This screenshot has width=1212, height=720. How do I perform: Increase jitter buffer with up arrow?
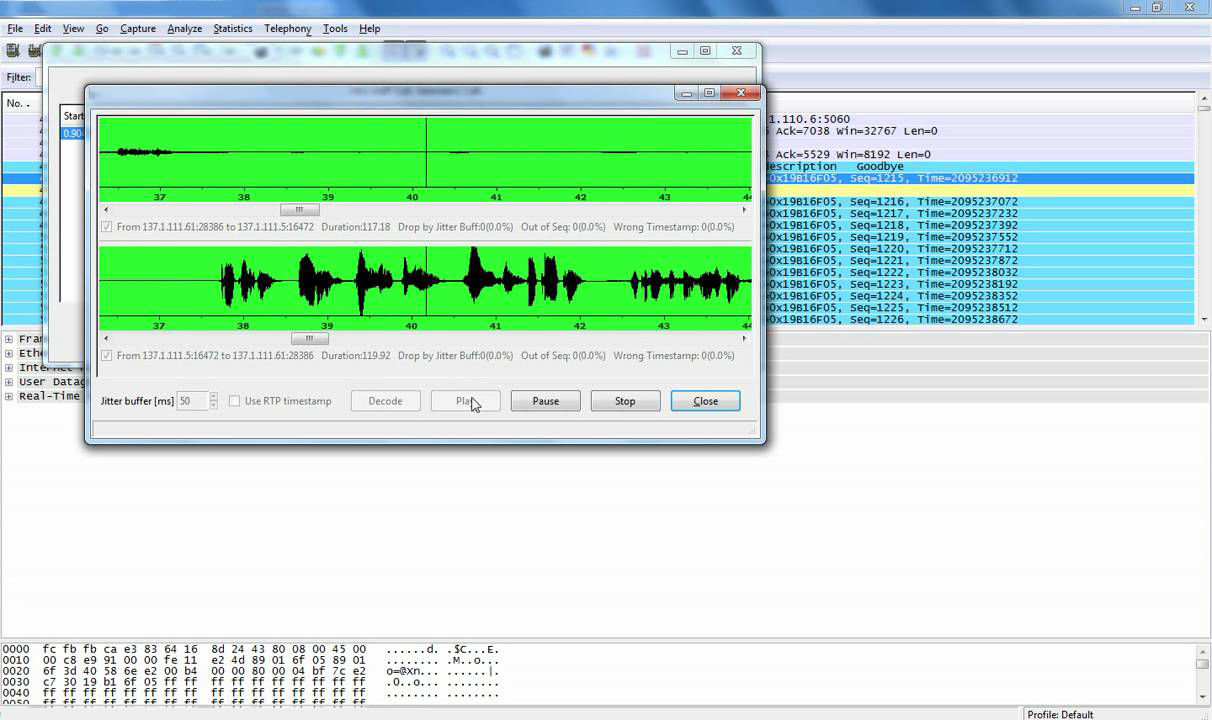point(213,396)
